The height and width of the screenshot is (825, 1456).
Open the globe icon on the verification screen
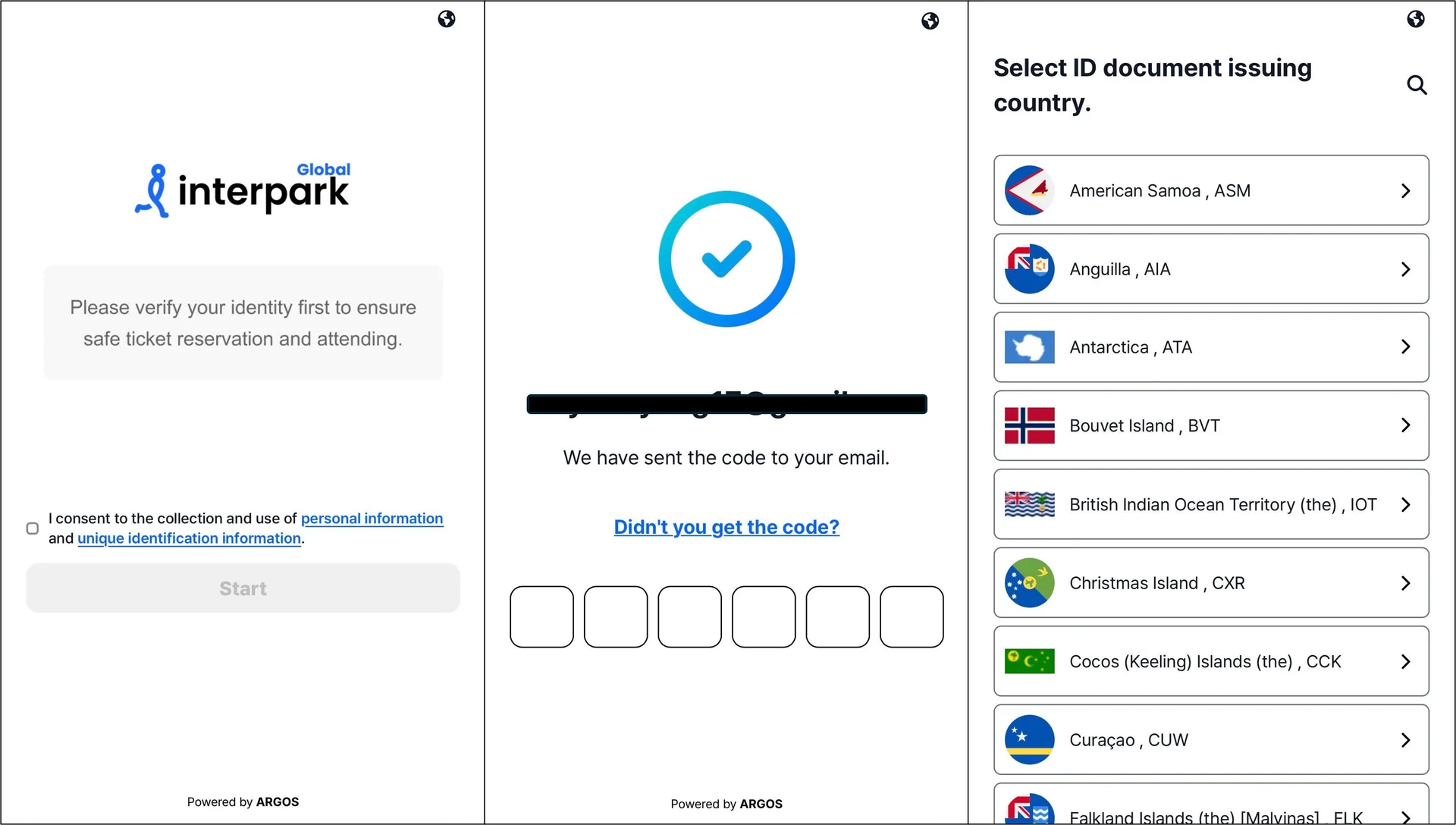[x=930, y=21]
